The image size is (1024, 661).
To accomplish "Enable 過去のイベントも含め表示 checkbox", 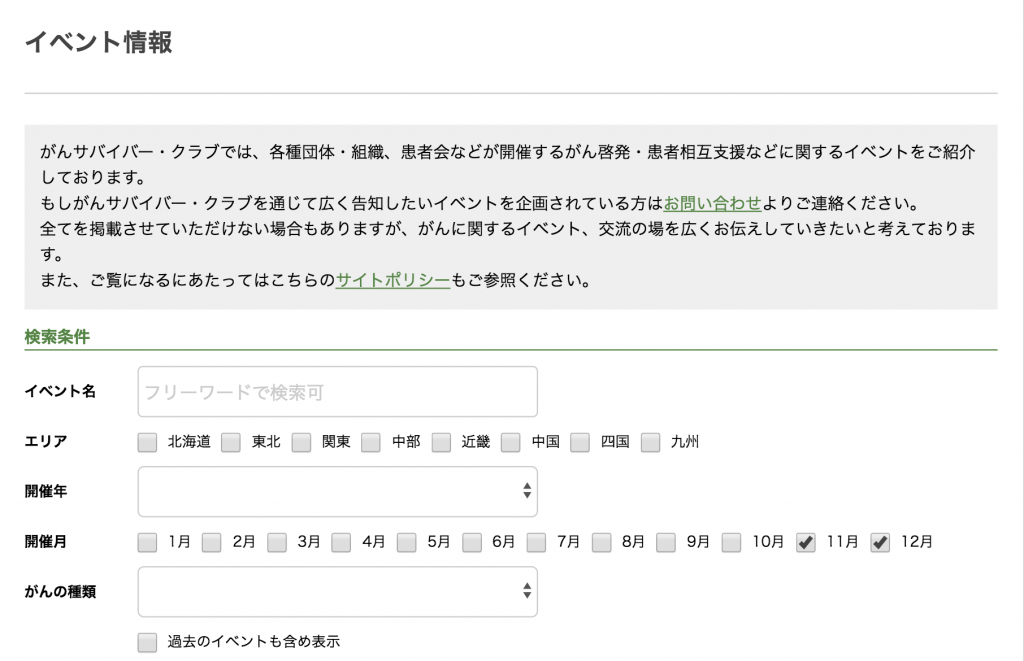I will pyautogui.click(x=148, y=642).
